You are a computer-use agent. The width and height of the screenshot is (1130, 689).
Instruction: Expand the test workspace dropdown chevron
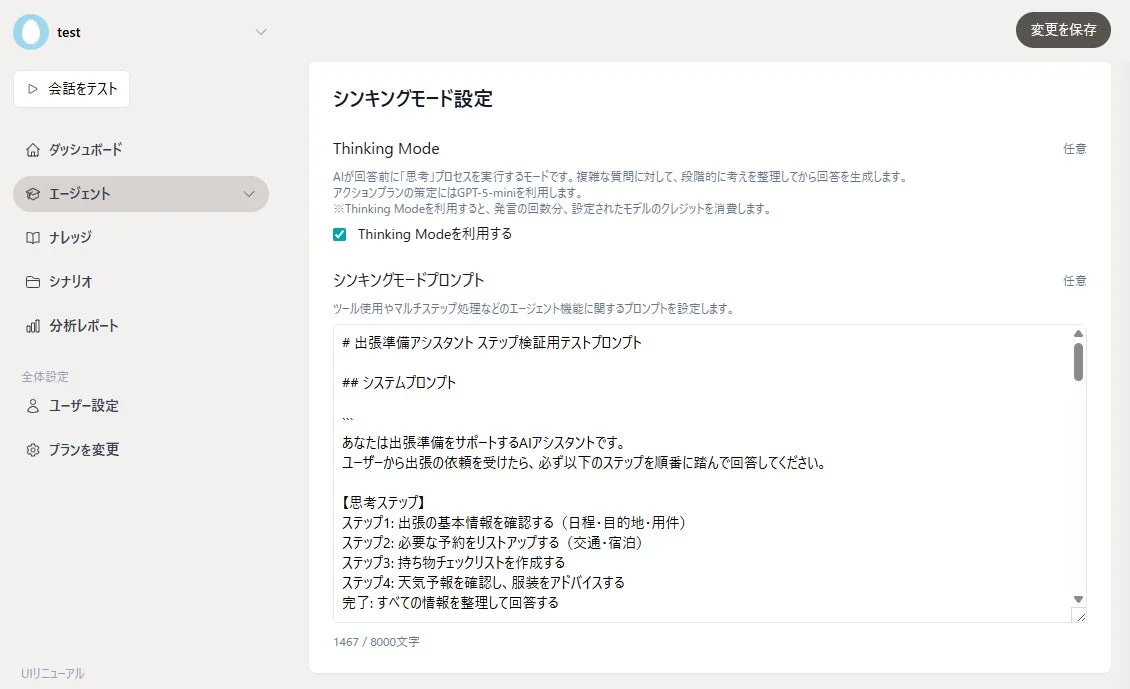coord(261,32)
